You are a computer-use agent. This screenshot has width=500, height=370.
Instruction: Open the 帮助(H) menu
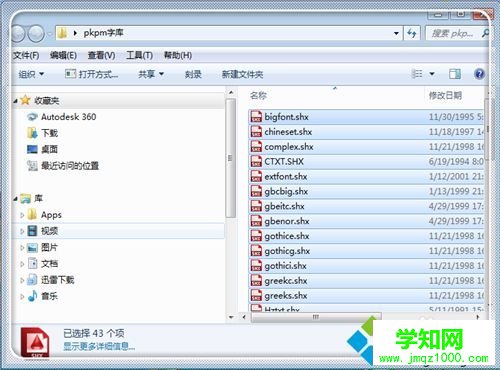coord(178,55)
